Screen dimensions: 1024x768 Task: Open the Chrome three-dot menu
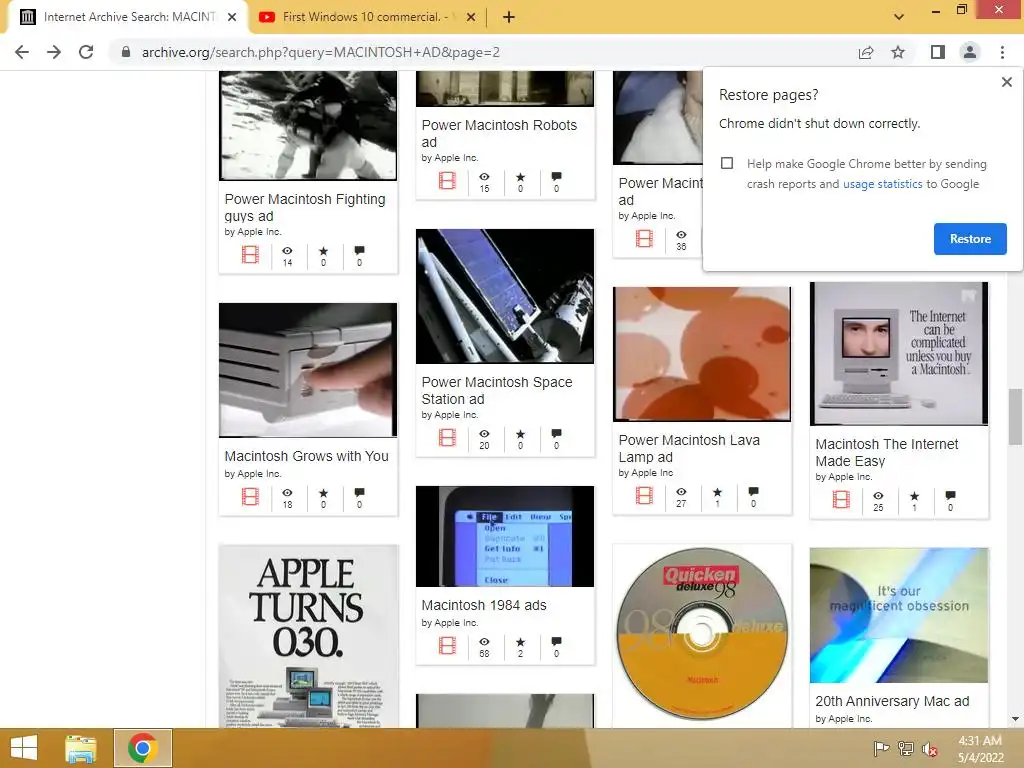coord(1002,52)
